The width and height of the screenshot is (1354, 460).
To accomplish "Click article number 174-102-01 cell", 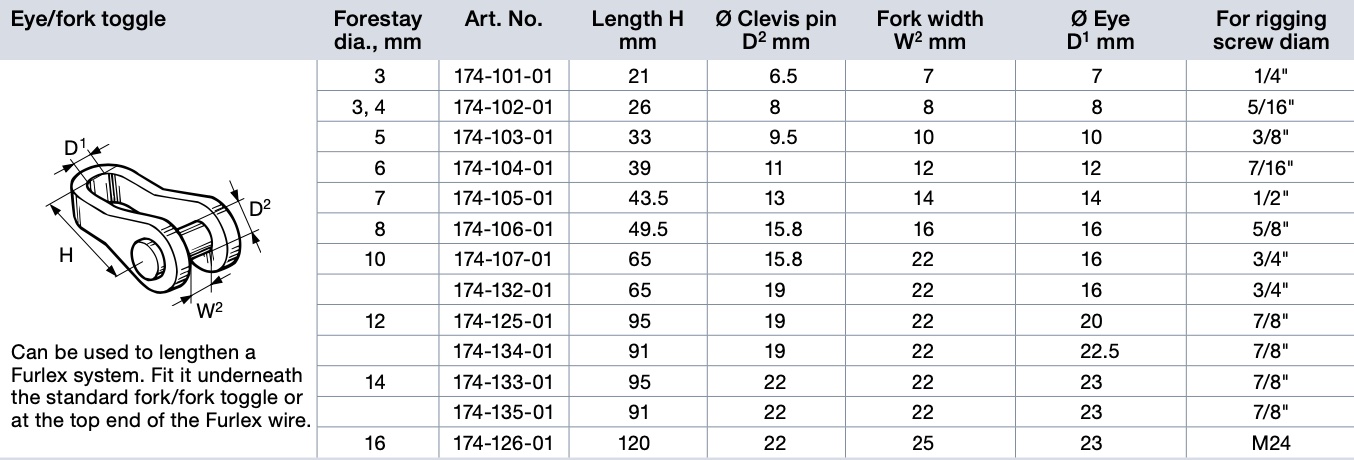I will [x=503, y=107].
